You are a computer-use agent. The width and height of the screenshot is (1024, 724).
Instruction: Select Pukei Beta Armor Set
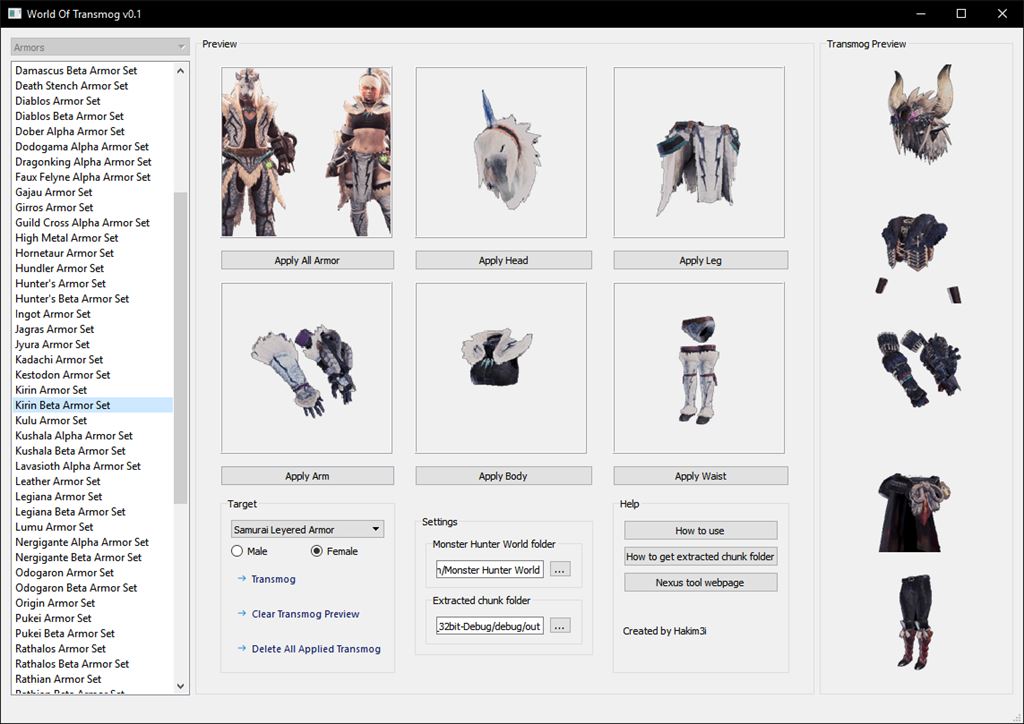pos(65,633)
